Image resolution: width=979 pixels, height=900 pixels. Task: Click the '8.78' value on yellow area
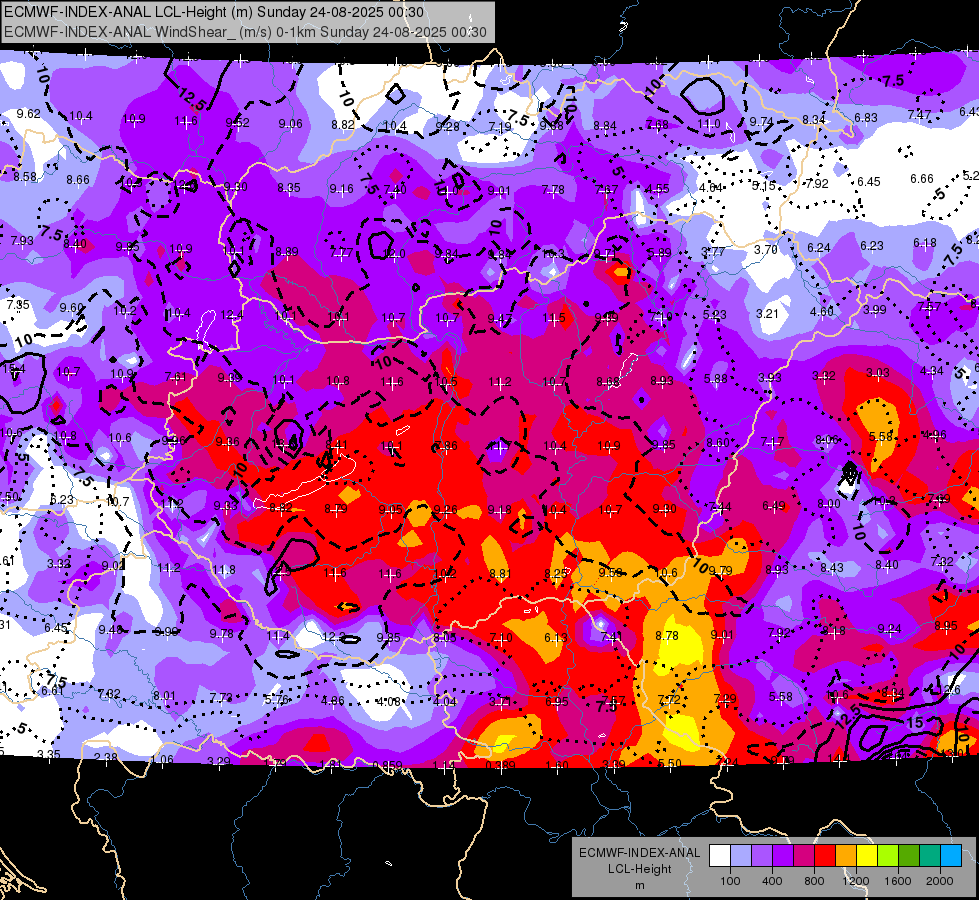[667, 635]
